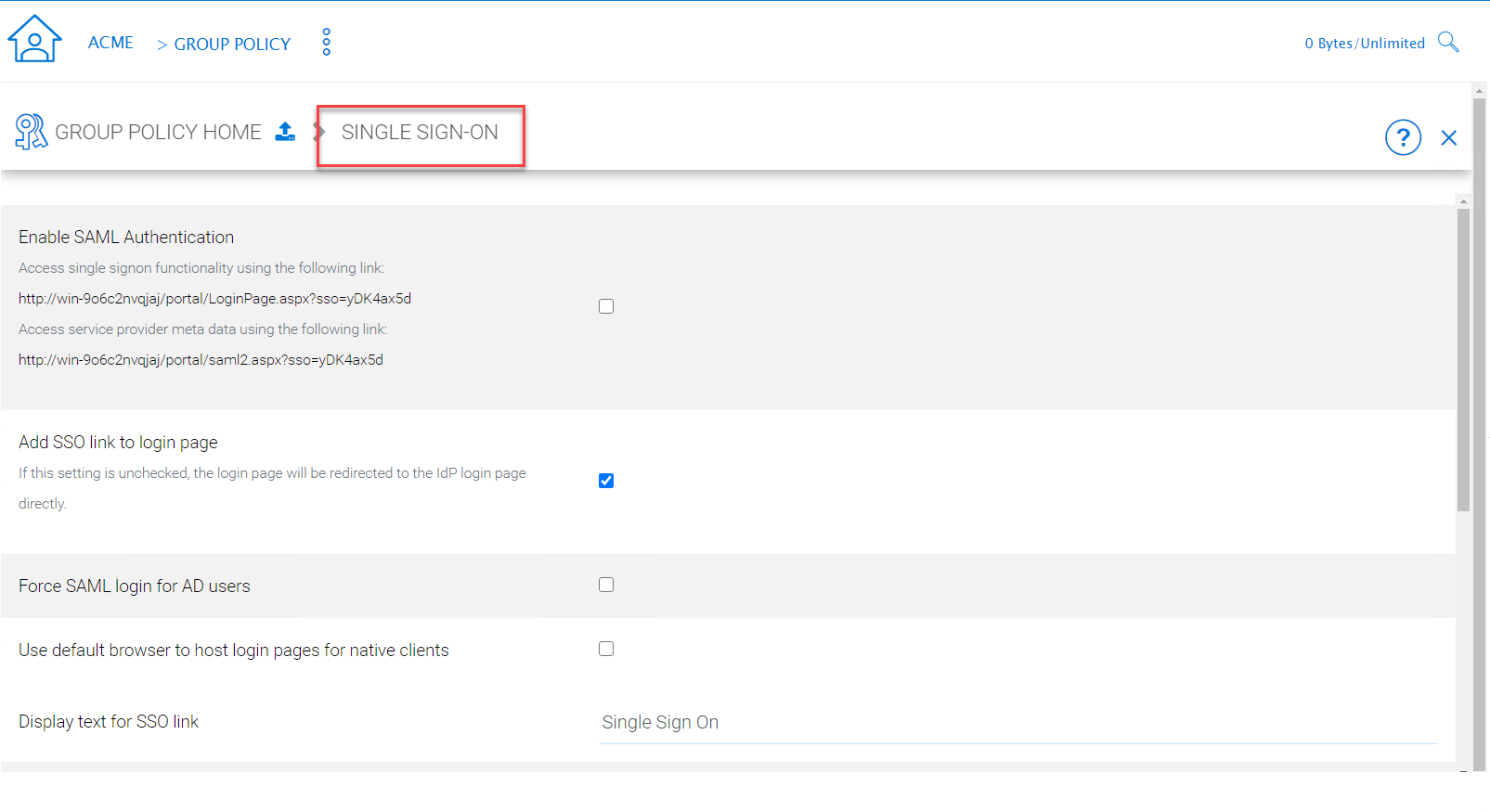Open the help question mark icon
Image resolution: width=1490 pixels, height=812 pixels.
1403,137
